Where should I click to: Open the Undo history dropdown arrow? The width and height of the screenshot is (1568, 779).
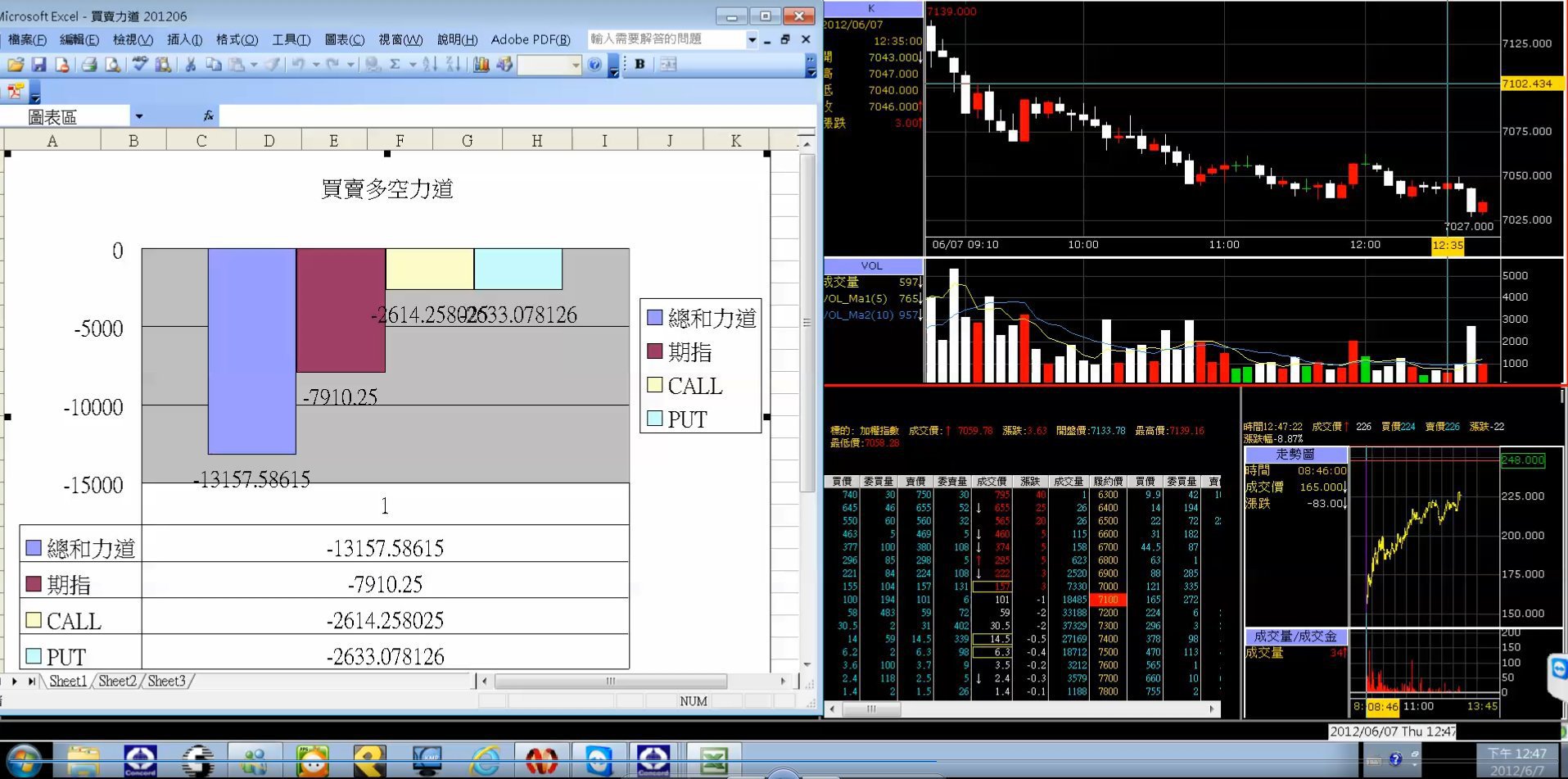point(315,64)
